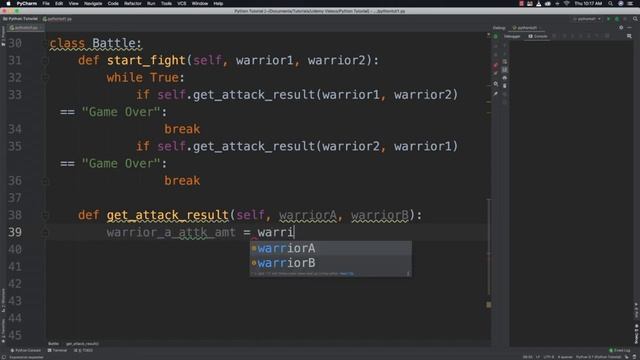Collapse the start_fight method at line 31
The width and height of the screenshot is (640, 360).
click(45, 61)
